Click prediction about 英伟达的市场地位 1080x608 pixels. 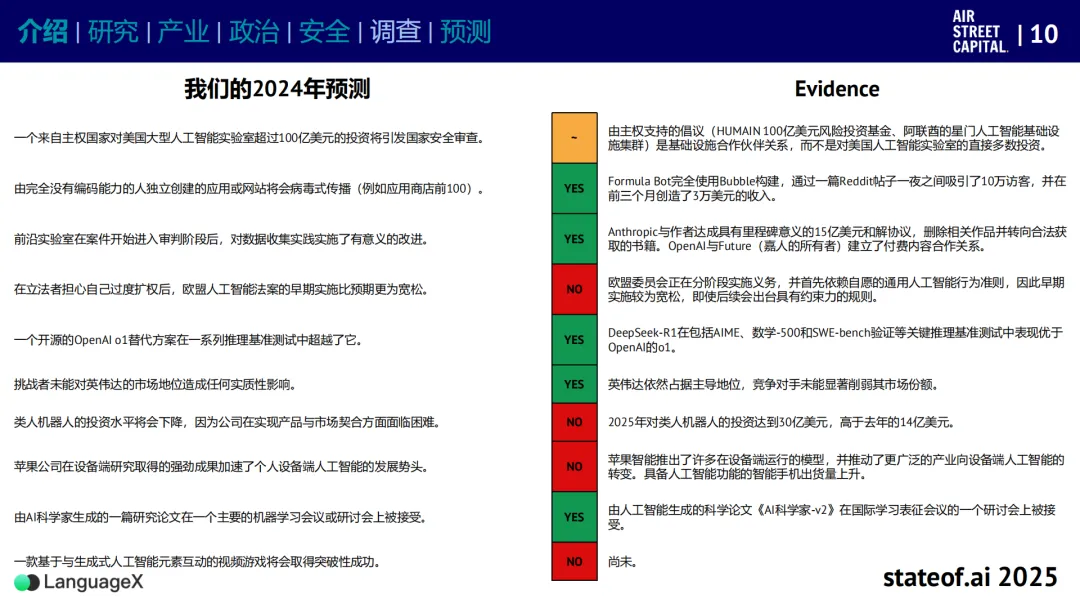click(x=155, y=384)
